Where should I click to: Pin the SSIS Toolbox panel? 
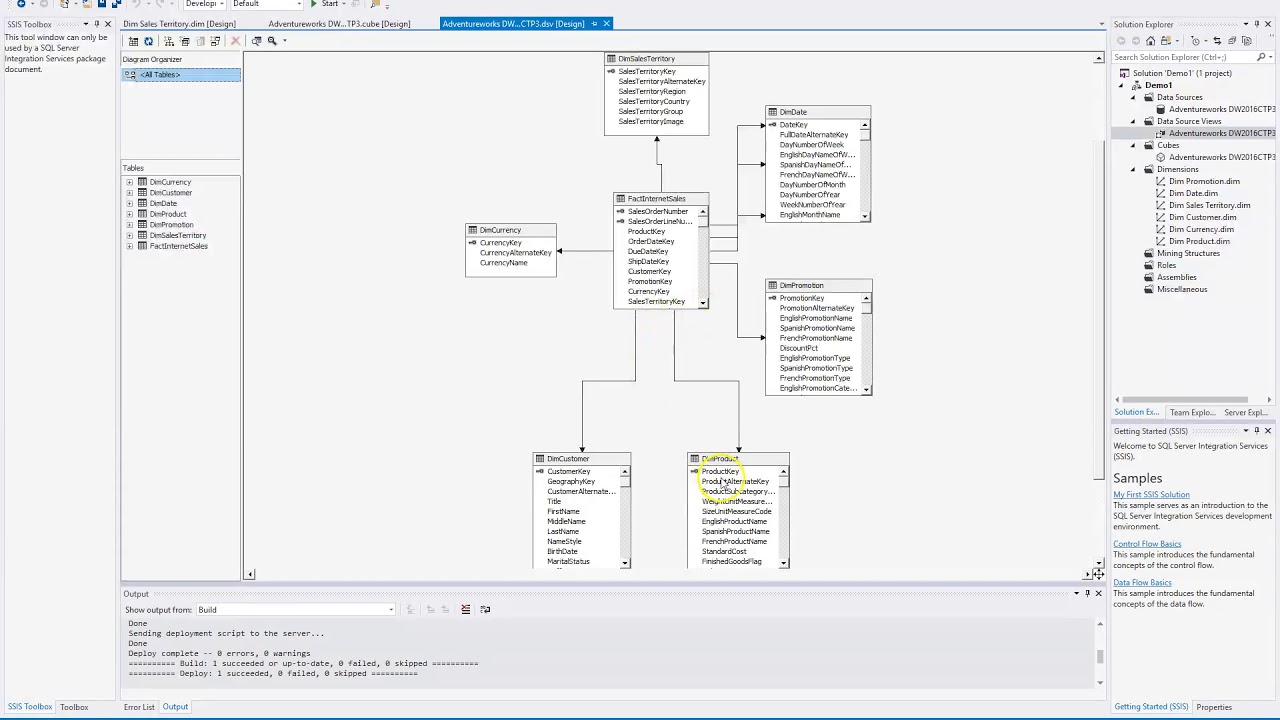[x=96, y=24]
